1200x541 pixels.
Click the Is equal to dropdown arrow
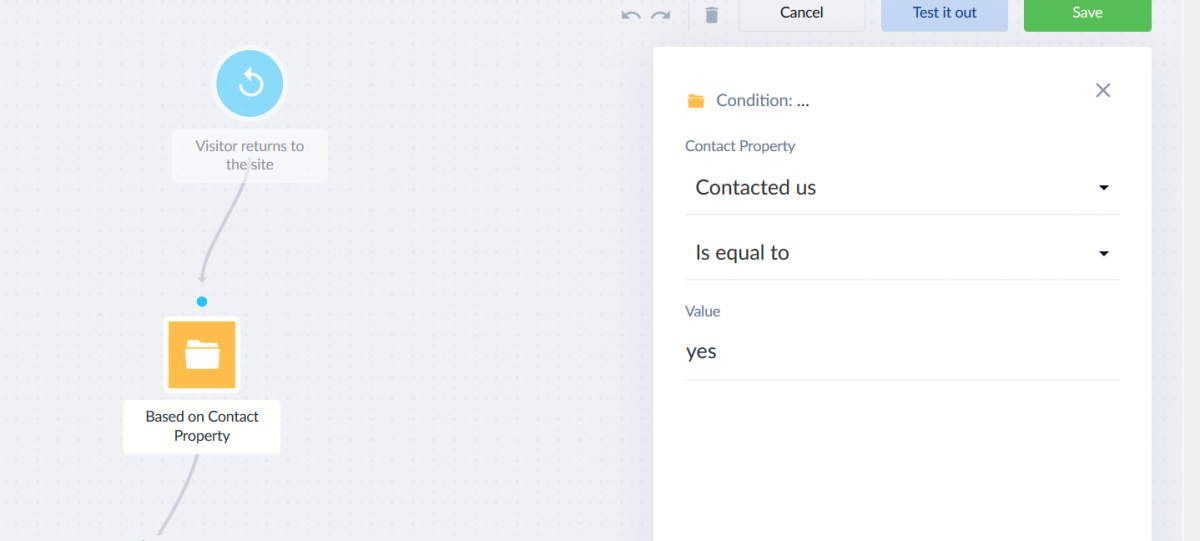1104,254
